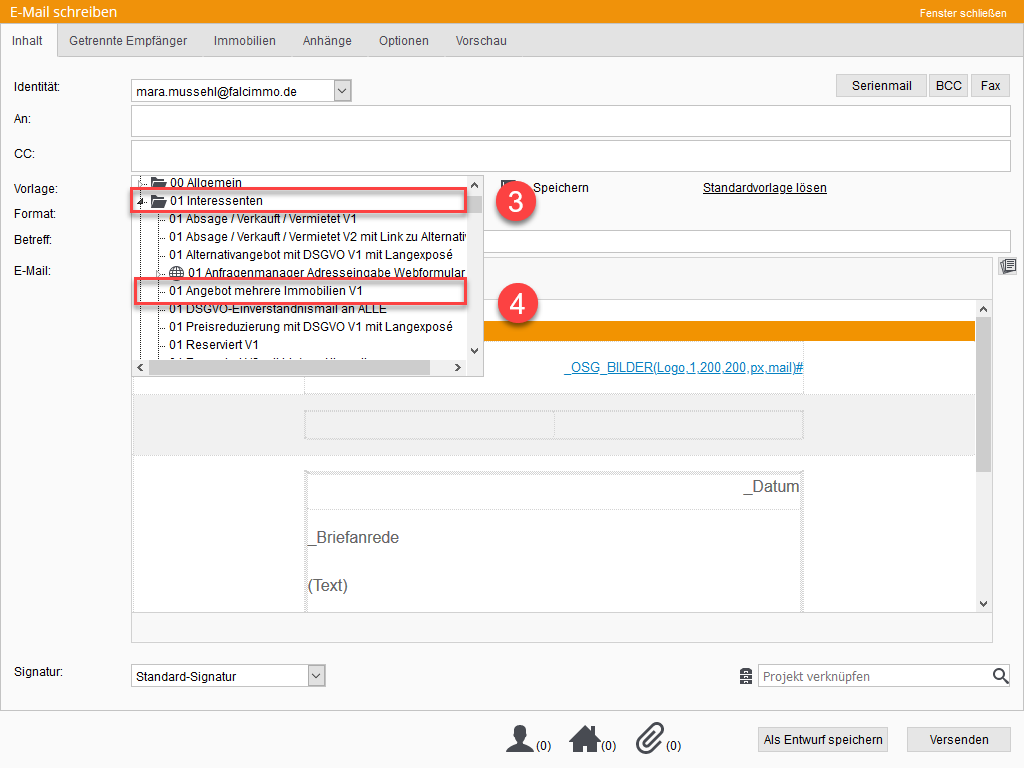
Task: Switch to the Getrennte Empfänger tab
Action: (128, 41)
